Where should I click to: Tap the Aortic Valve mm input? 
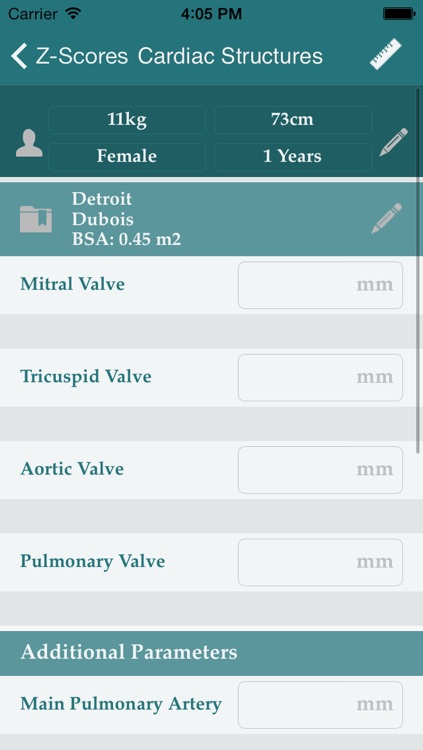320,470
